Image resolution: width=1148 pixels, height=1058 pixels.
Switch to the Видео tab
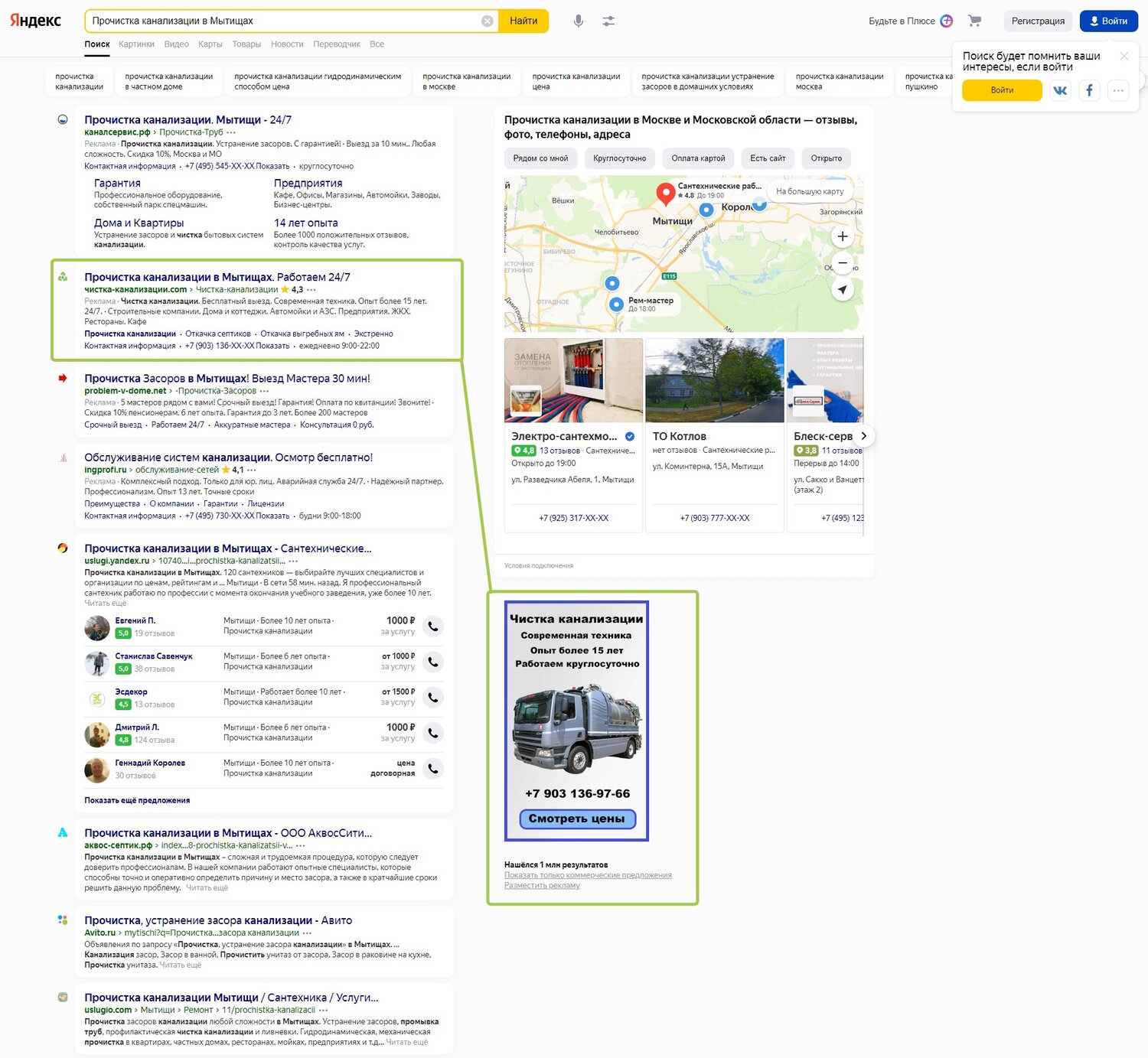click(176, 44)
